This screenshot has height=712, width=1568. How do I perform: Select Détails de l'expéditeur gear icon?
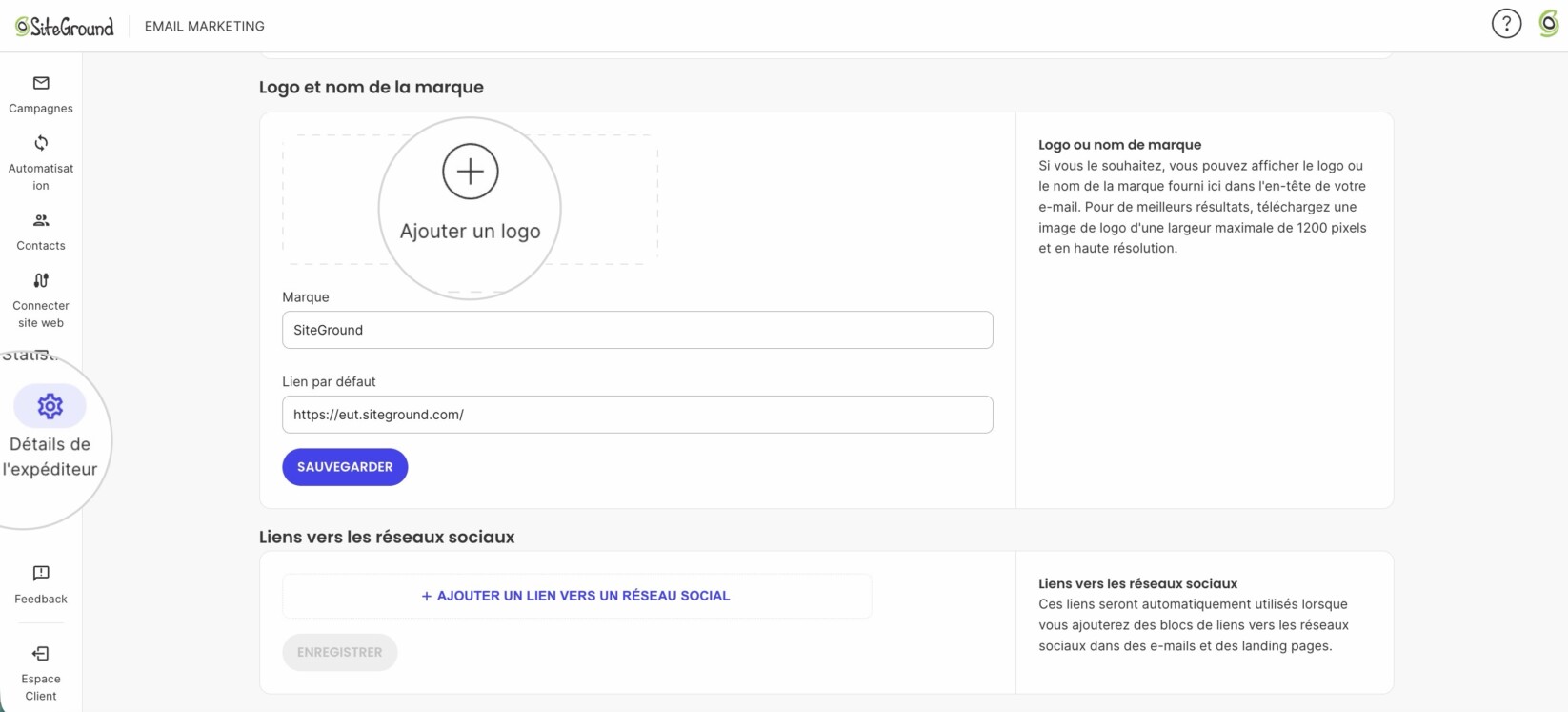click(50, 407)
